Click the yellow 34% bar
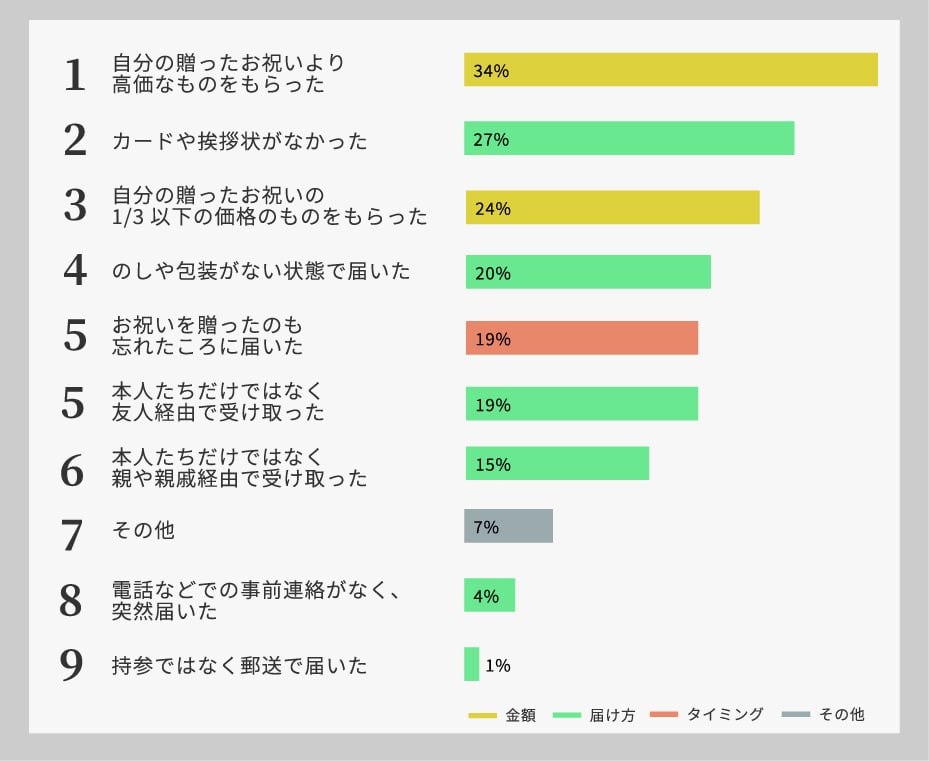The height and width of the screenshot is (761, 929). [x=670, y=70]
